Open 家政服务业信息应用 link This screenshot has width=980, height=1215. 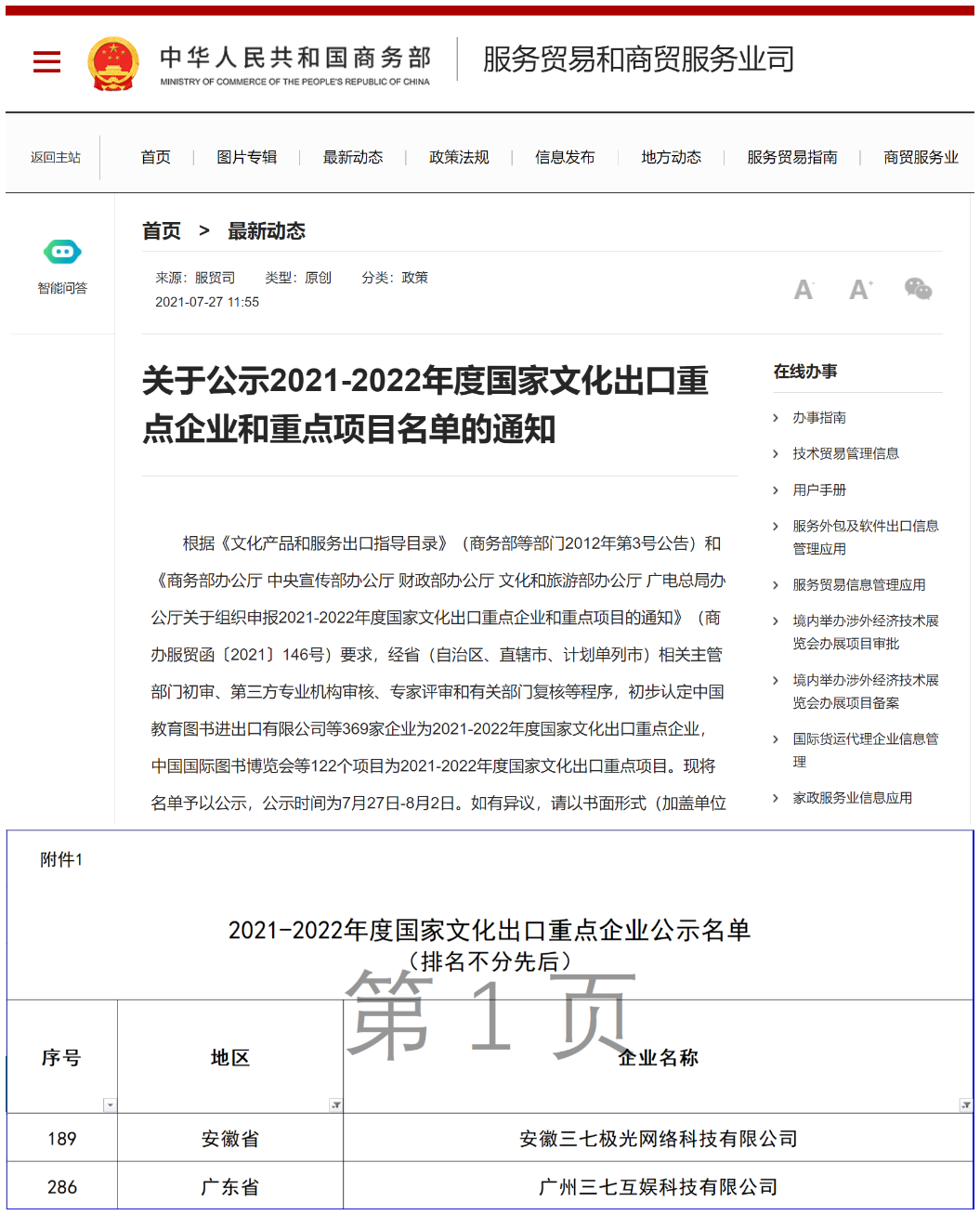[x=852, y=798]
